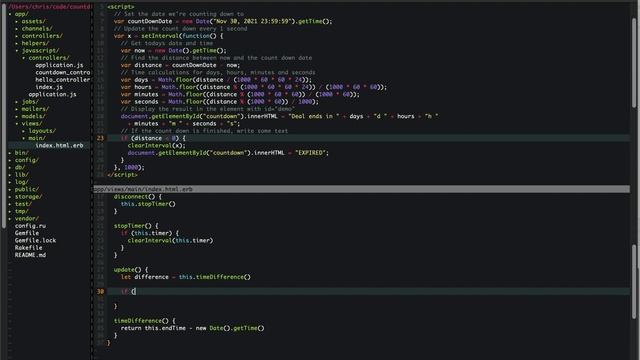
Task: Expand the helpers/ folder arrow
Action: tap(17, 43)
